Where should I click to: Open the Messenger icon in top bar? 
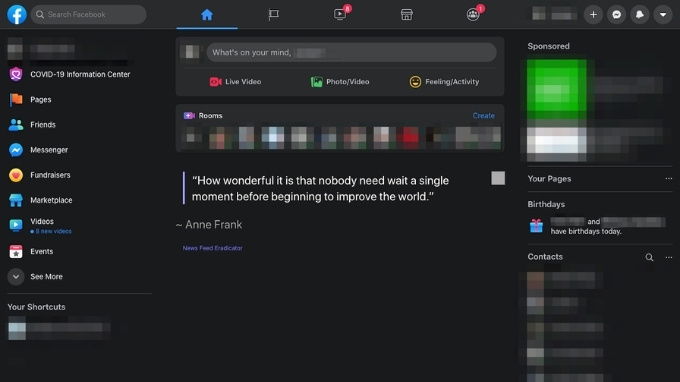tap(616, 15)
